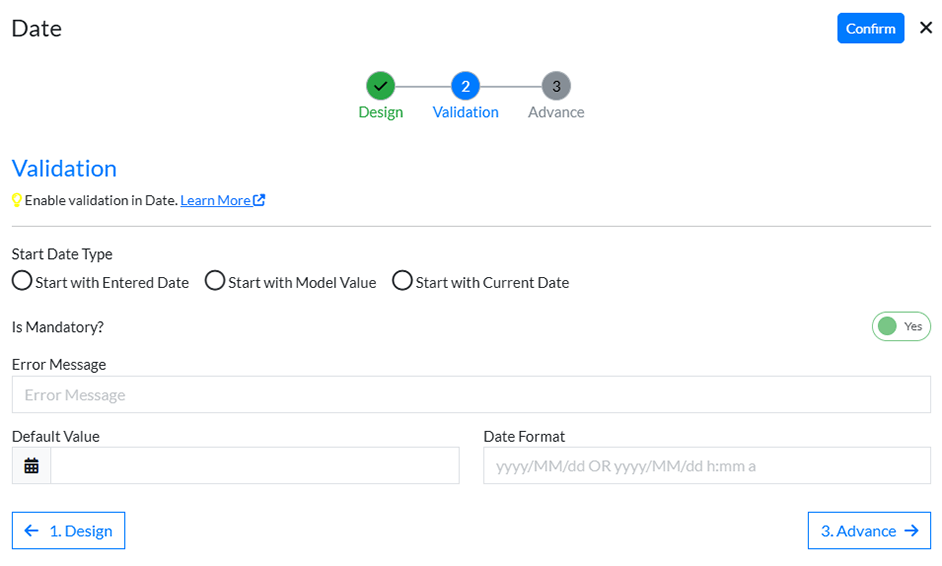The image size is (942, 566).
Task: Click the blue step 2 circle
Action: click(465, 86)
